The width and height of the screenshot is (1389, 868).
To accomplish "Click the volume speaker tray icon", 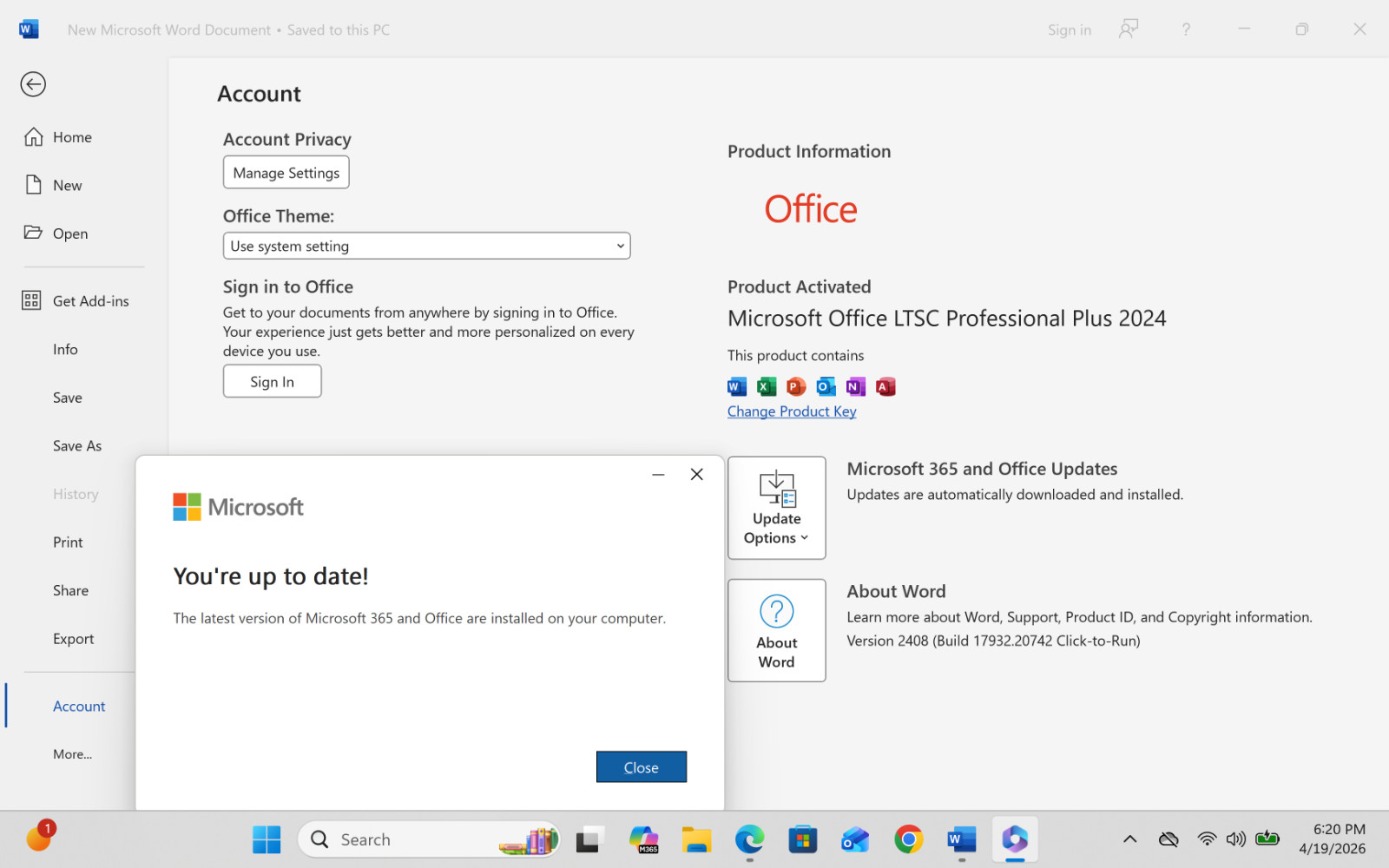I will click(1235, 839).
